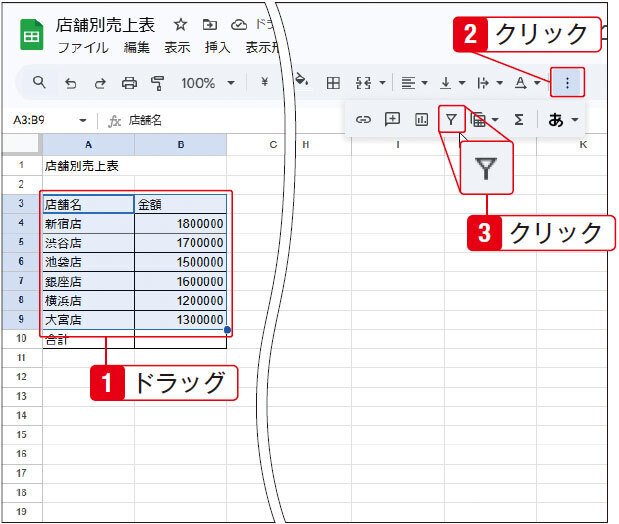Screen dimensions: 619x524
Task: Open the fill color bucket
Action: click(302, 80)
